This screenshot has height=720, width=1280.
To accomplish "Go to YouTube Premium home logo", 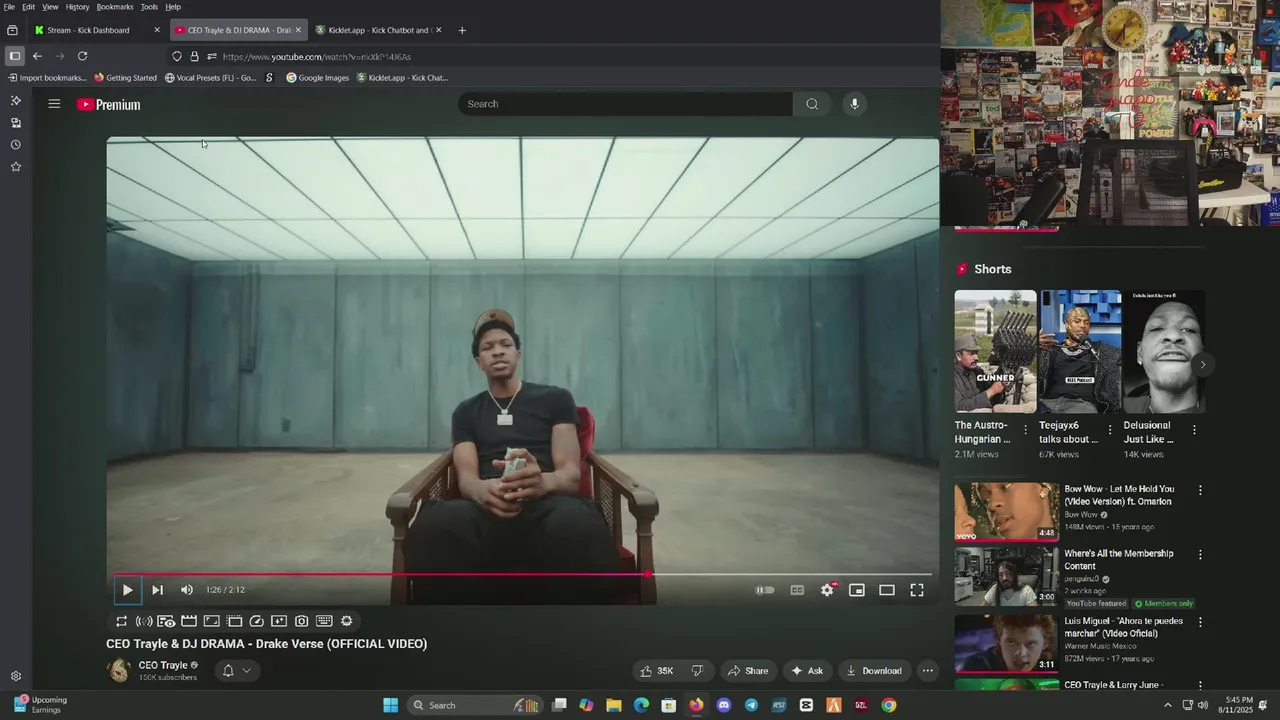I will pos(109,104).
